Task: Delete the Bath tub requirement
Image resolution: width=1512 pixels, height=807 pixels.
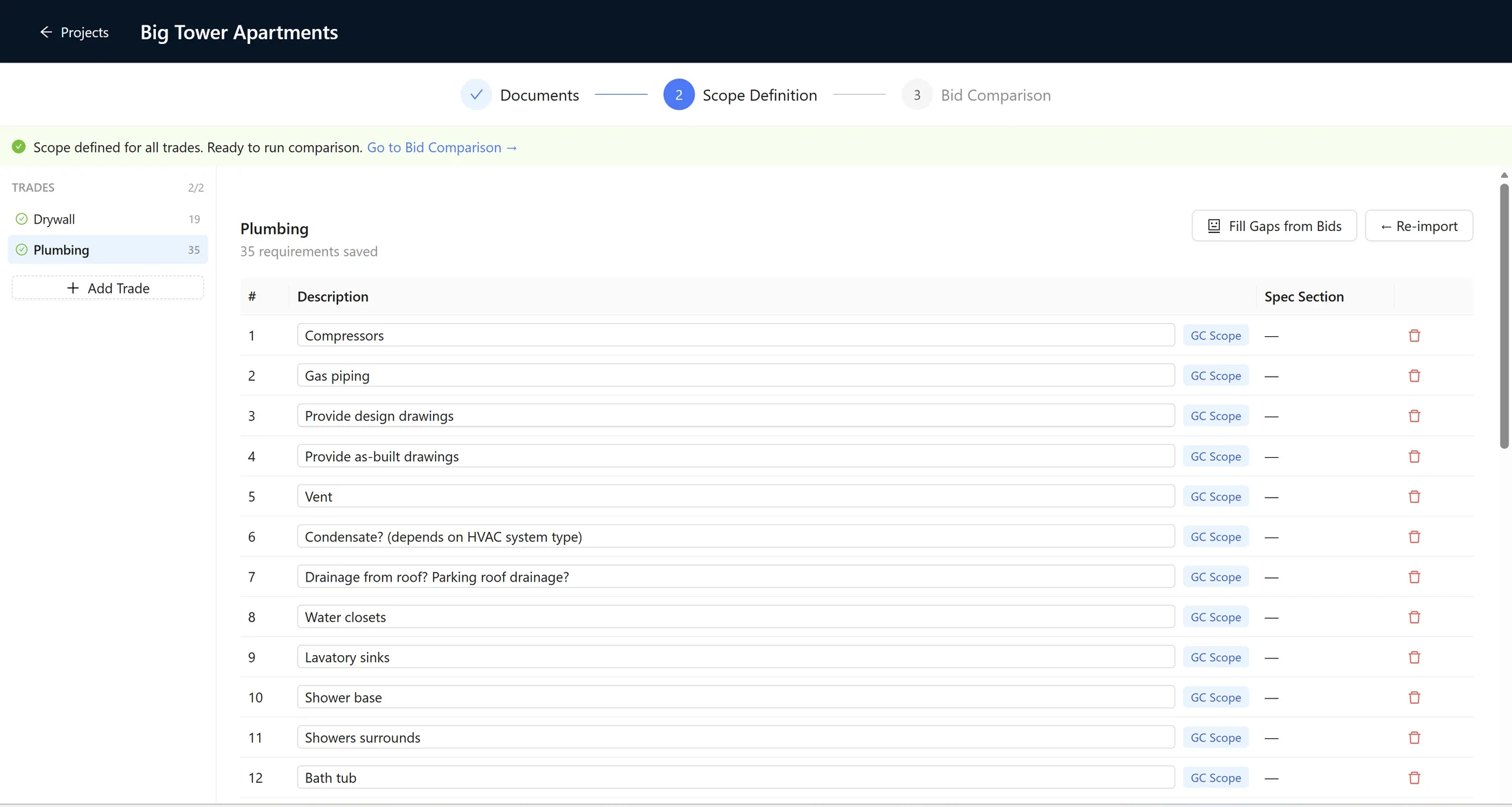Action: (x=1414, y=778)
